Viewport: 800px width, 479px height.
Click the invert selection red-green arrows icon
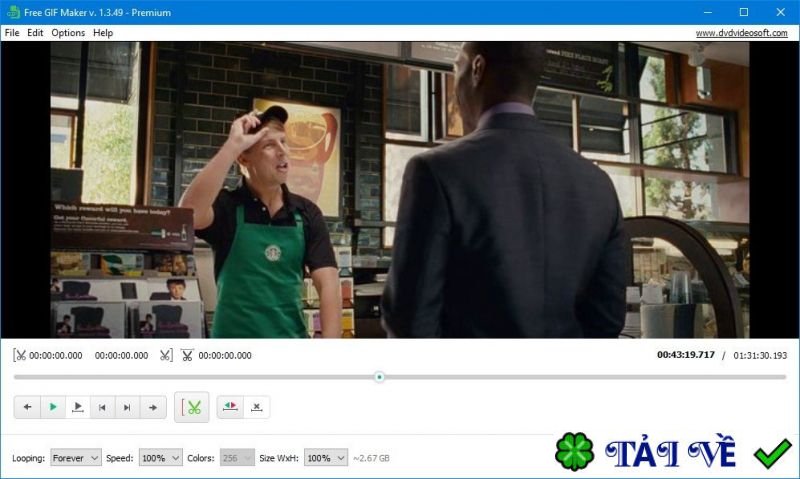[231, 407]
